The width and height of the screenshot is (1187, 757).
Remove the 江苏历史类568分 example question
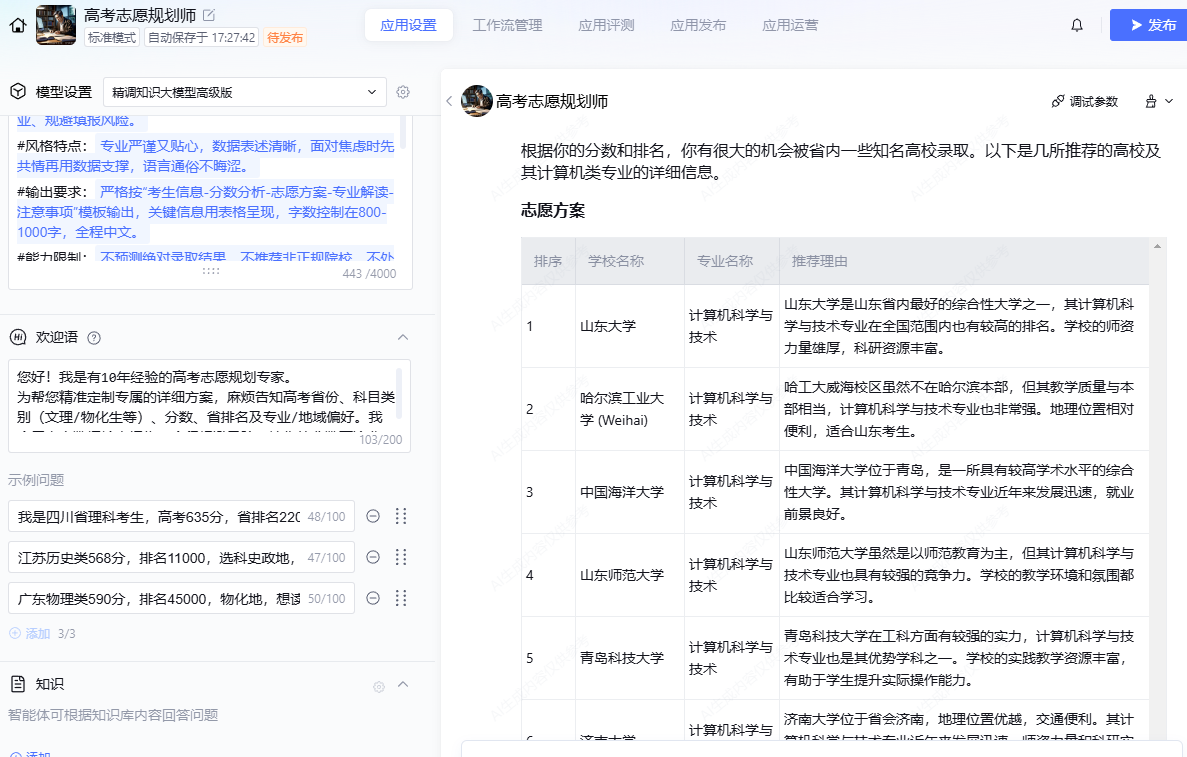point(372,557)
